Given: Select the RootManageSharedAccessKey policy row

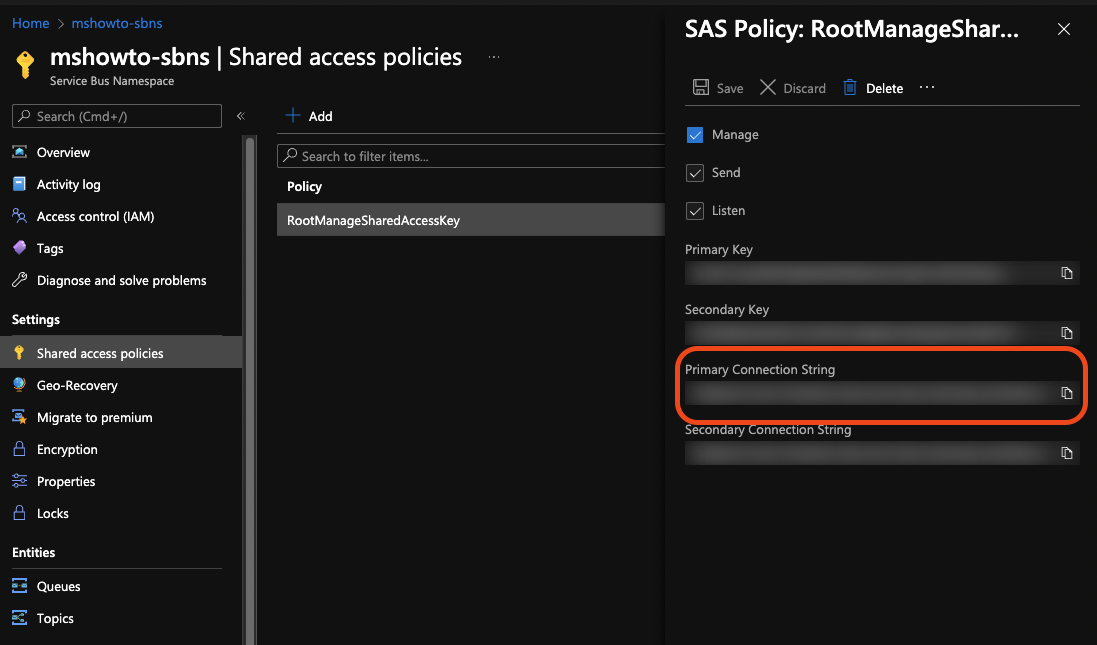Looking at the screenshot, I should pyautogui.click(x=471, y=220).
